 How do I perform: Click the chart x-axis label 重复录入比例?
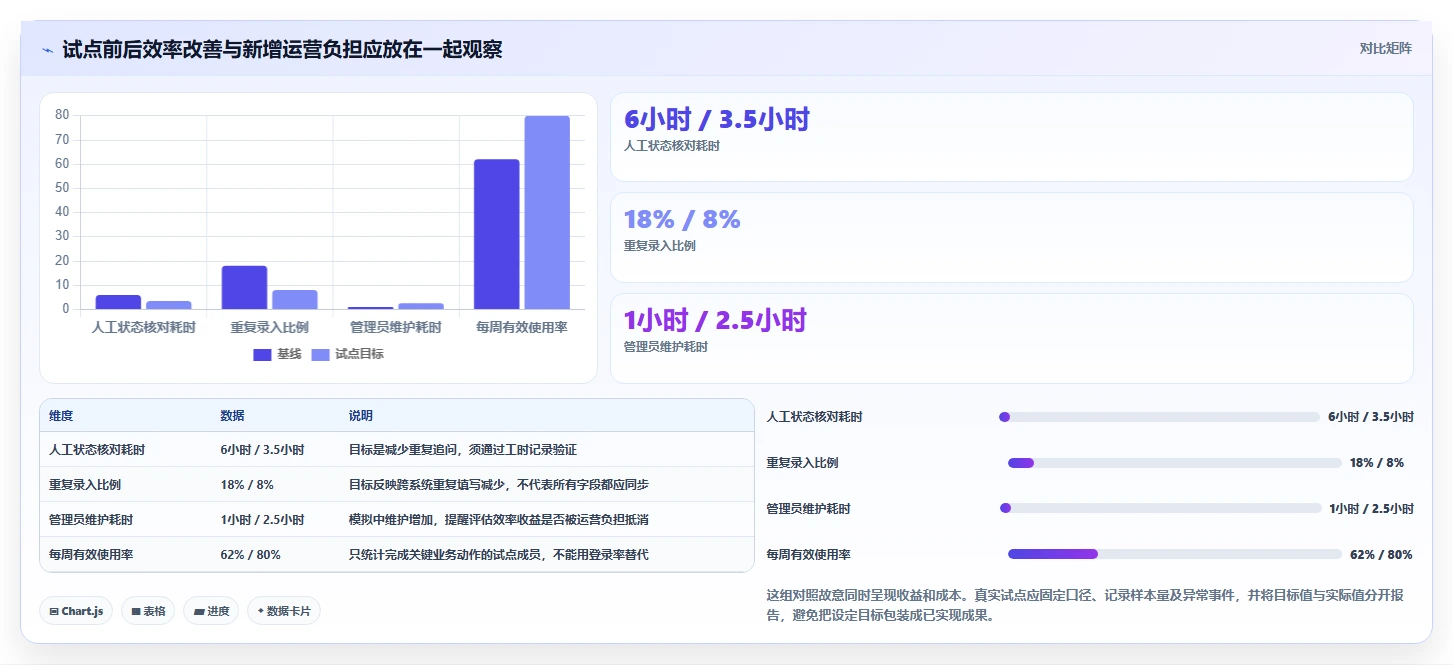pos(269,327)
